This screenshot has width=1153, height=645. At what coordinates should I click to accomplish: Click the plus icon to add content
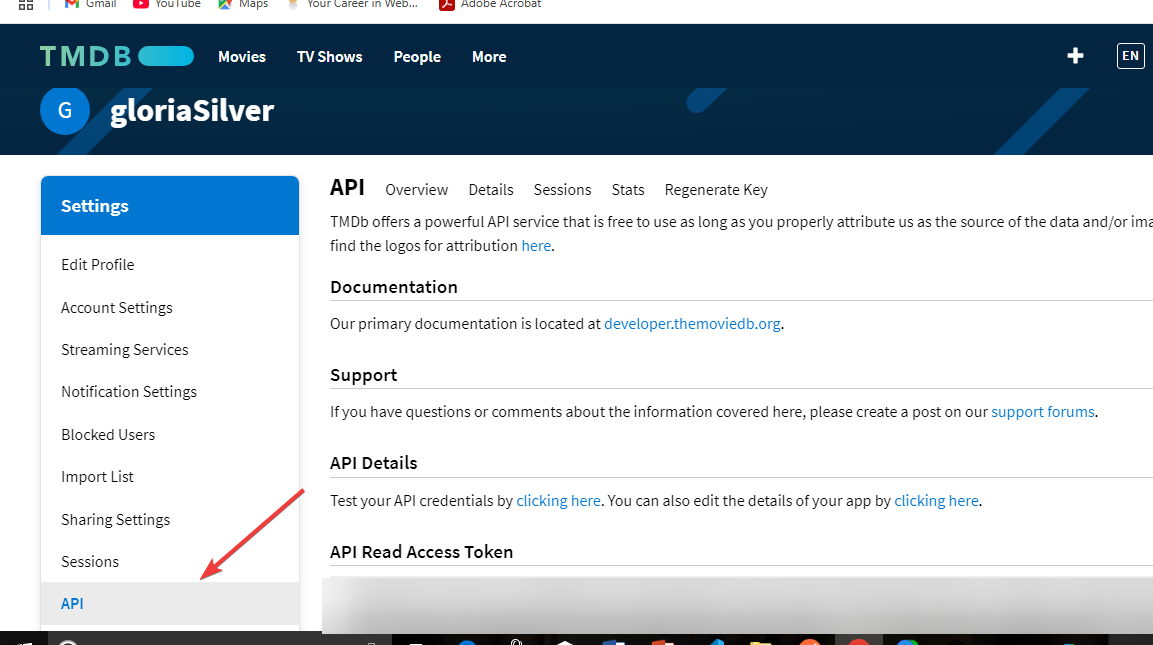tap(1075, 56)
